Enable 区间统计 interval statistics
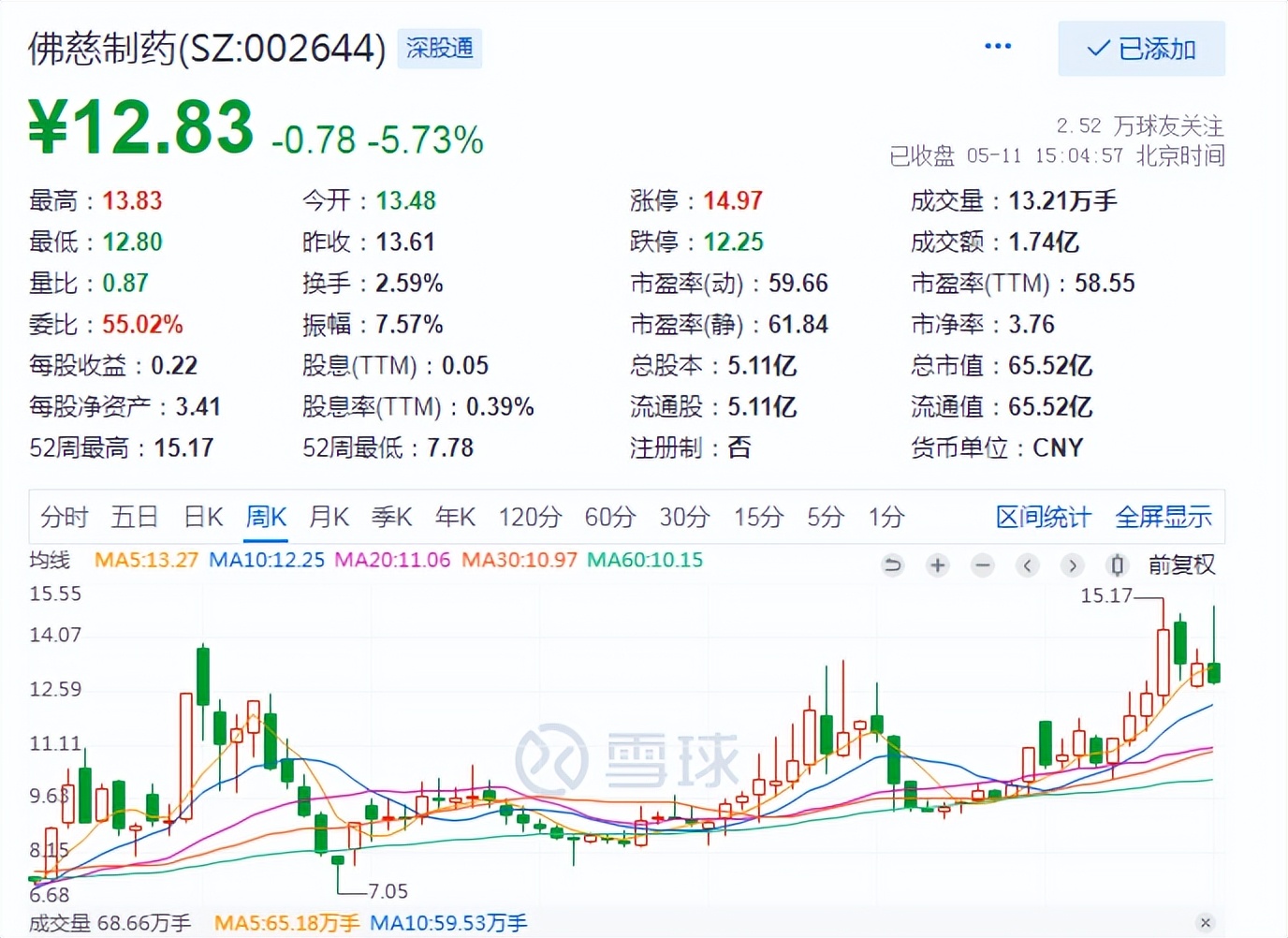 tap(1043, 516)
